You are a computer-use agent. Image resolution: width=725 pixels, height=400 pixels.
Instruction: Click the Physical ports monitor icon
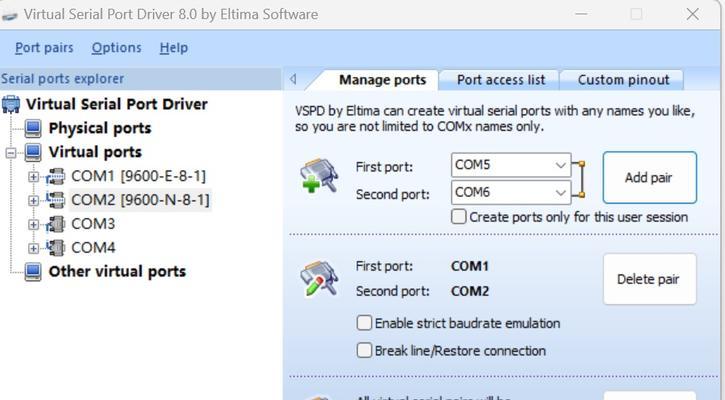(x=33, y=128)
